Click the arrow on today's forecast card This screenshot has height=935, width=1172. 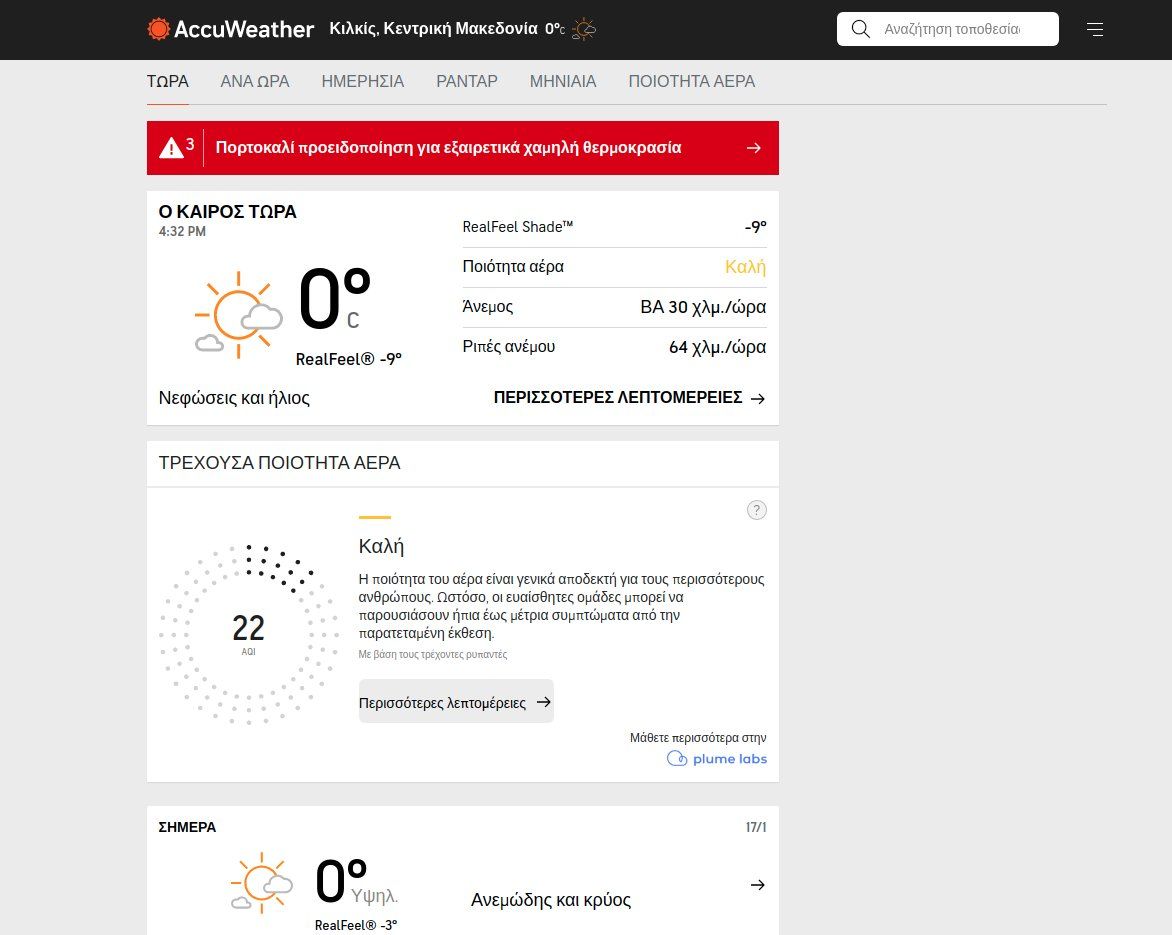point(757,885)
